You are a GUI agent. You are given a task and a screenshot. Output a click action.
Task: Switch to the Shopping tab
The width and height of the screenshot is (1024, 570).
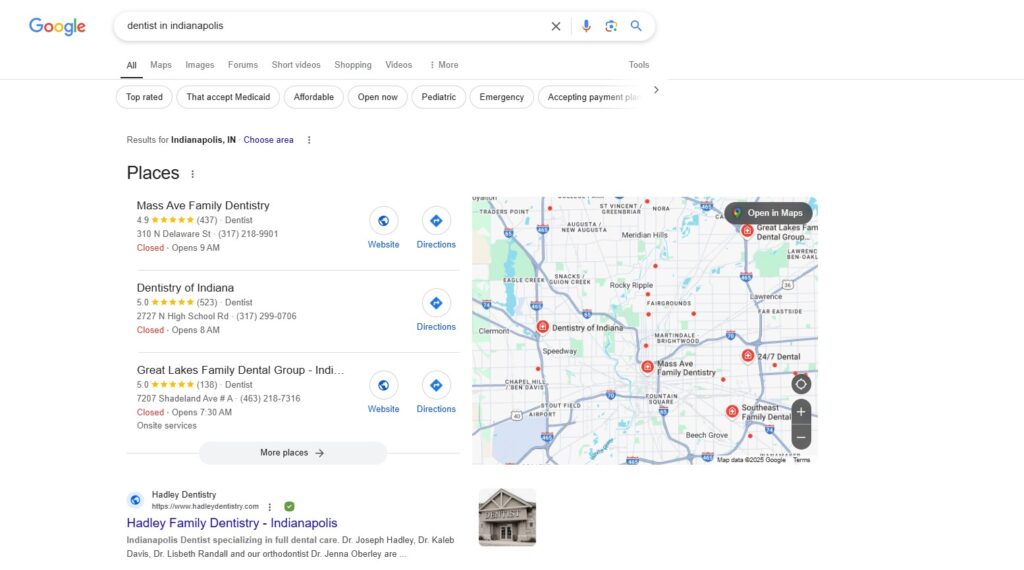click(353, 65)
